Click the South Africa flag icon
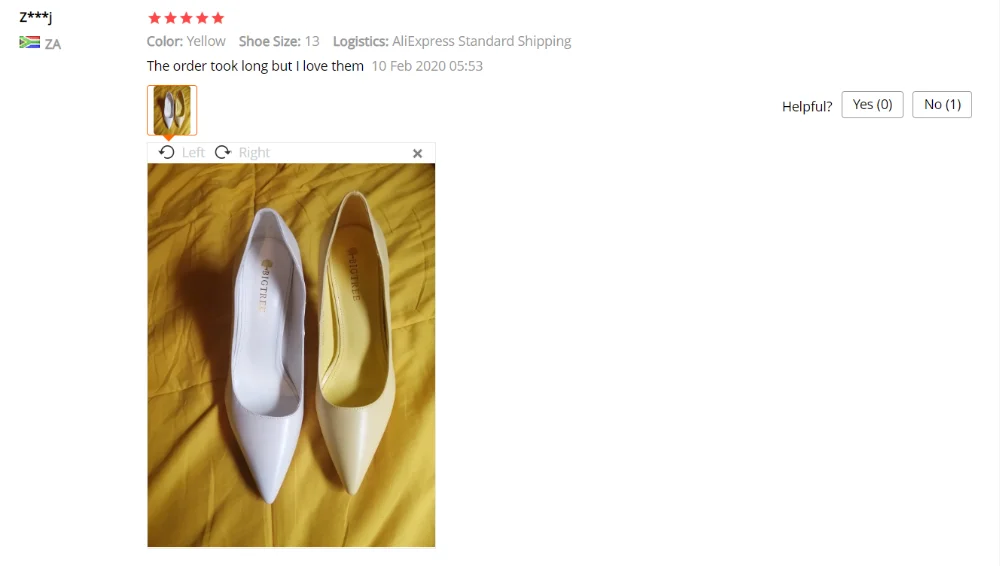The height and width of the screenshot is (566, 1000). pos(29,43)
